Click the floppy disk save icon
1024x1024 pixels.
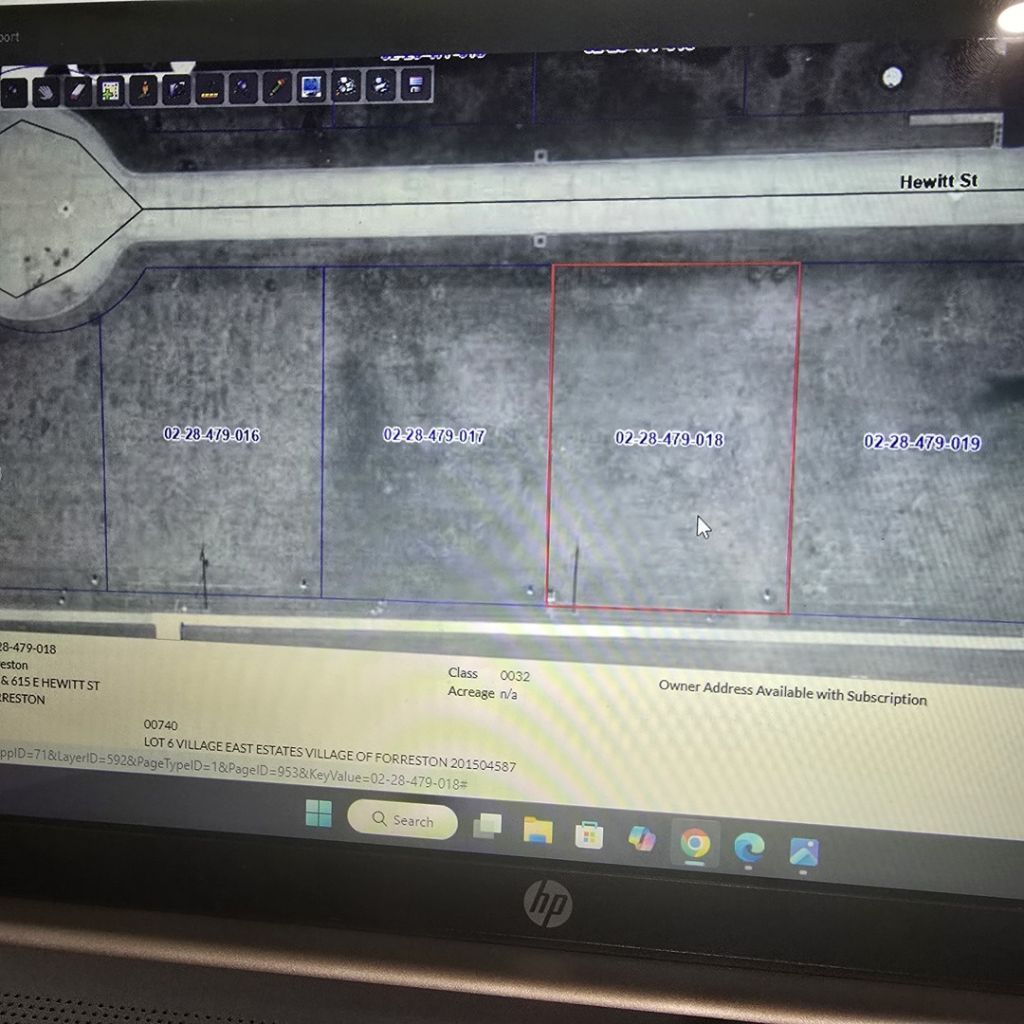(416, 85)
